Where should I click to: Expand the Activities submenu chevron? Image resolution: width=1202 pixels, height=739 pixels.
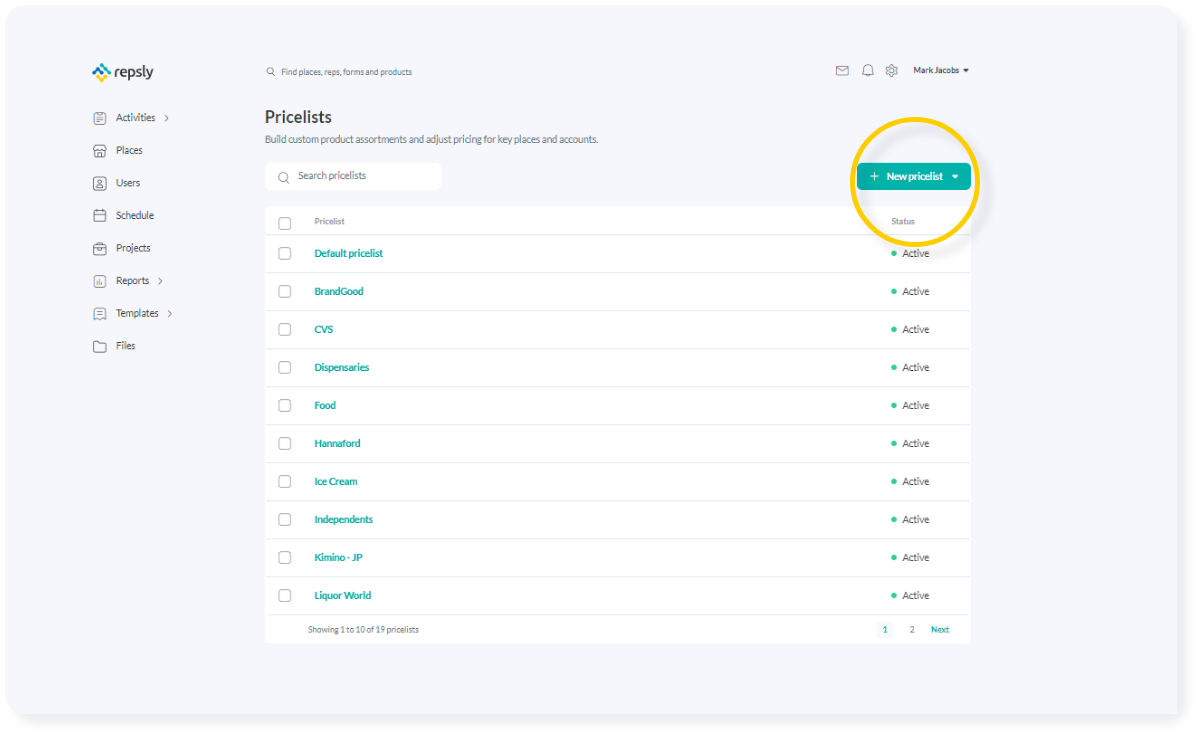pos(166,118)
